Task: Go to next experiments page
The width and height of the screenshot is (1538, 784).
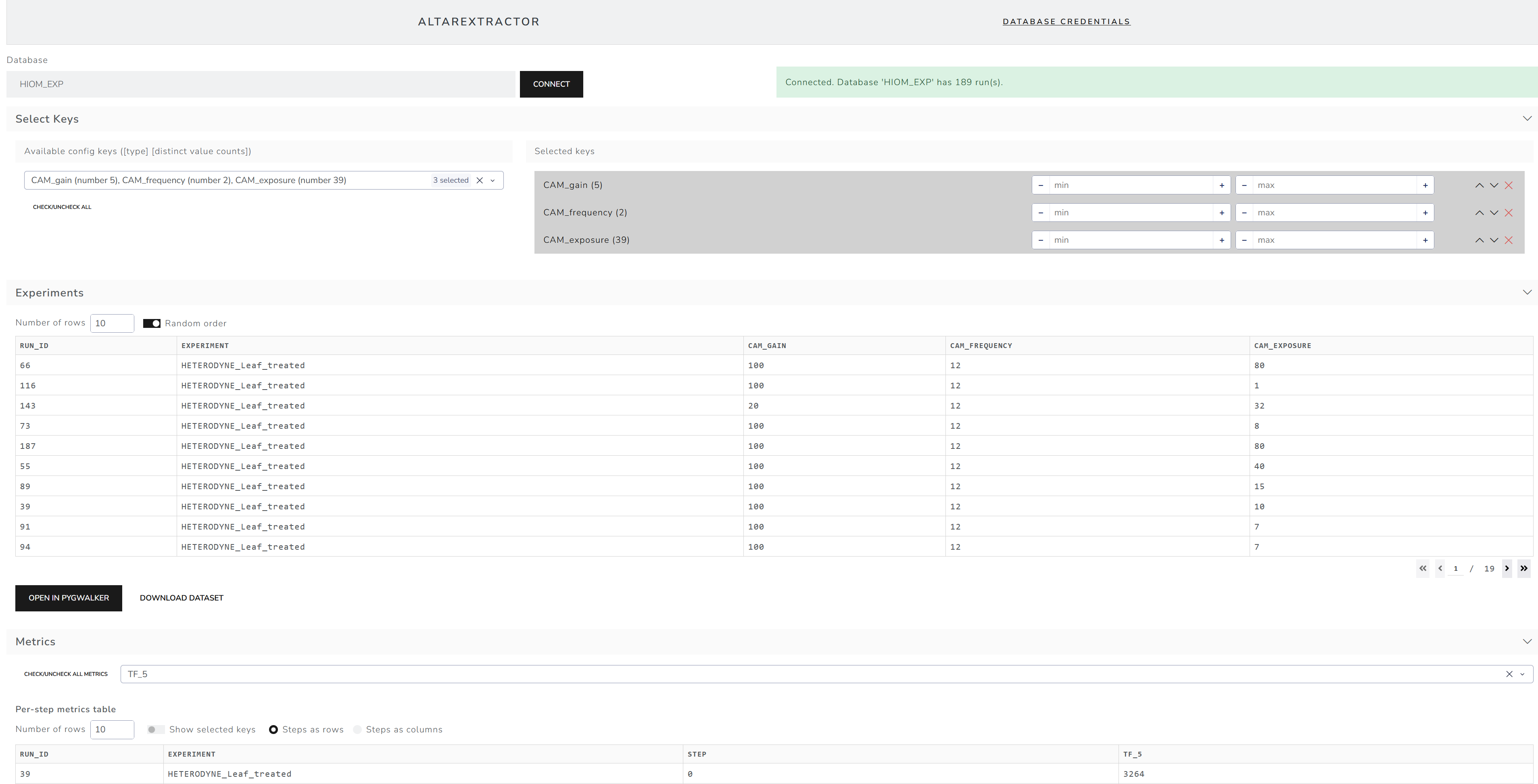Action: pyautogui.click(x=1507, y=569)
